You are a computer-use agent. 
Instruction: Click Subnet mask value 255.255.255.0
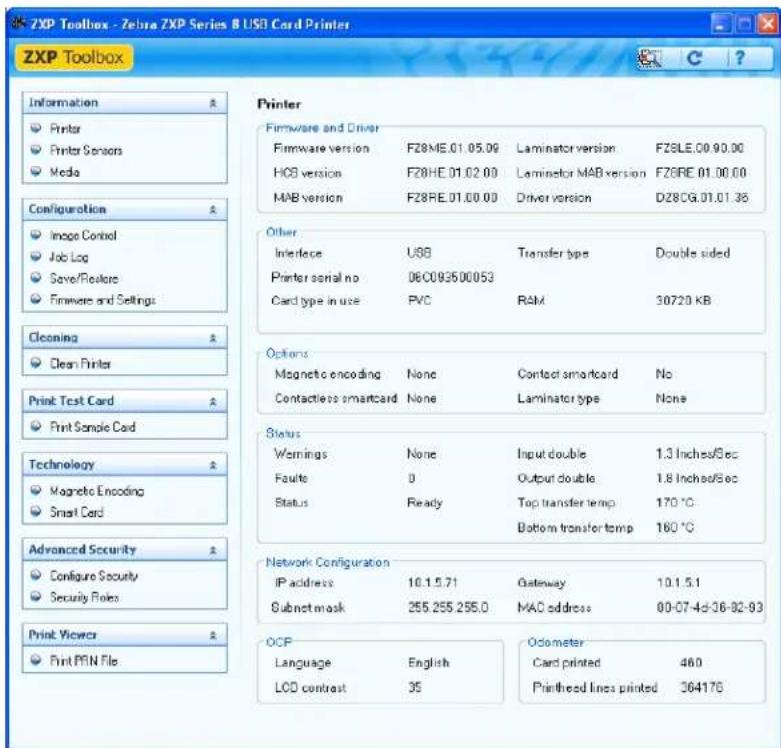448,607
